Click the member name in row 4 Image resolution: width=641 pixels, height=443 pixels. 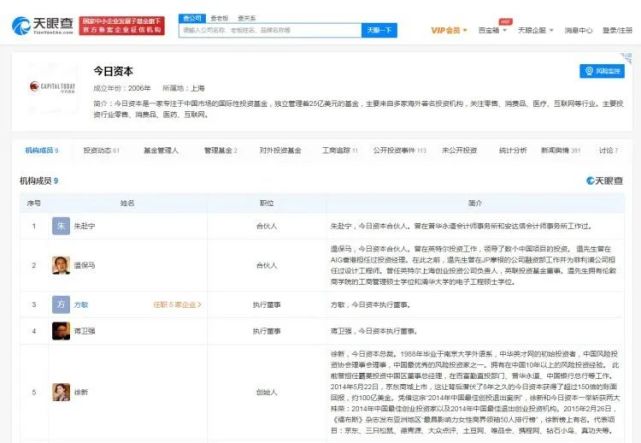[x=84, y=331]
